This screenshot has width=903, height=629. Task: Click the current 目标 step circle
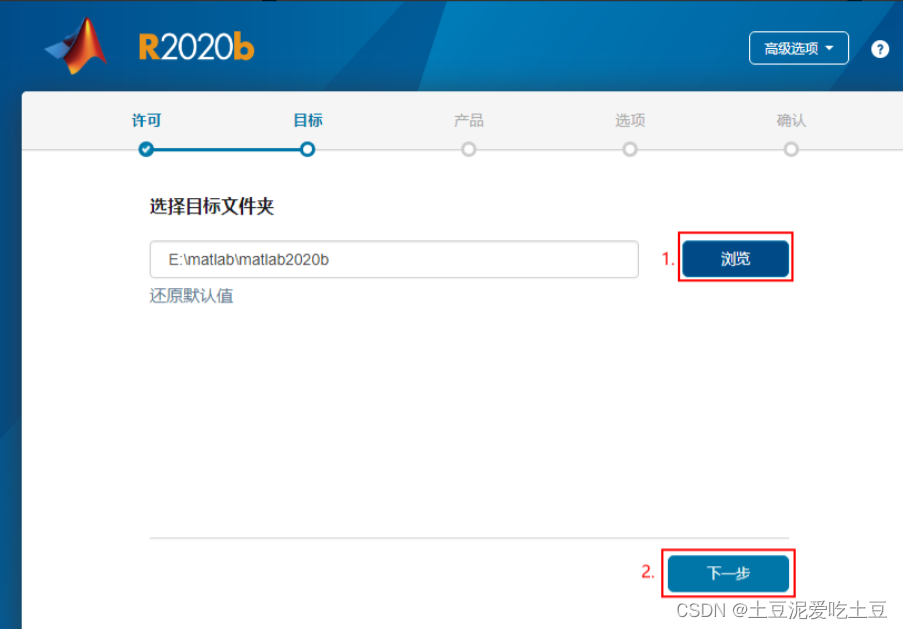click(x=308, y=150)
